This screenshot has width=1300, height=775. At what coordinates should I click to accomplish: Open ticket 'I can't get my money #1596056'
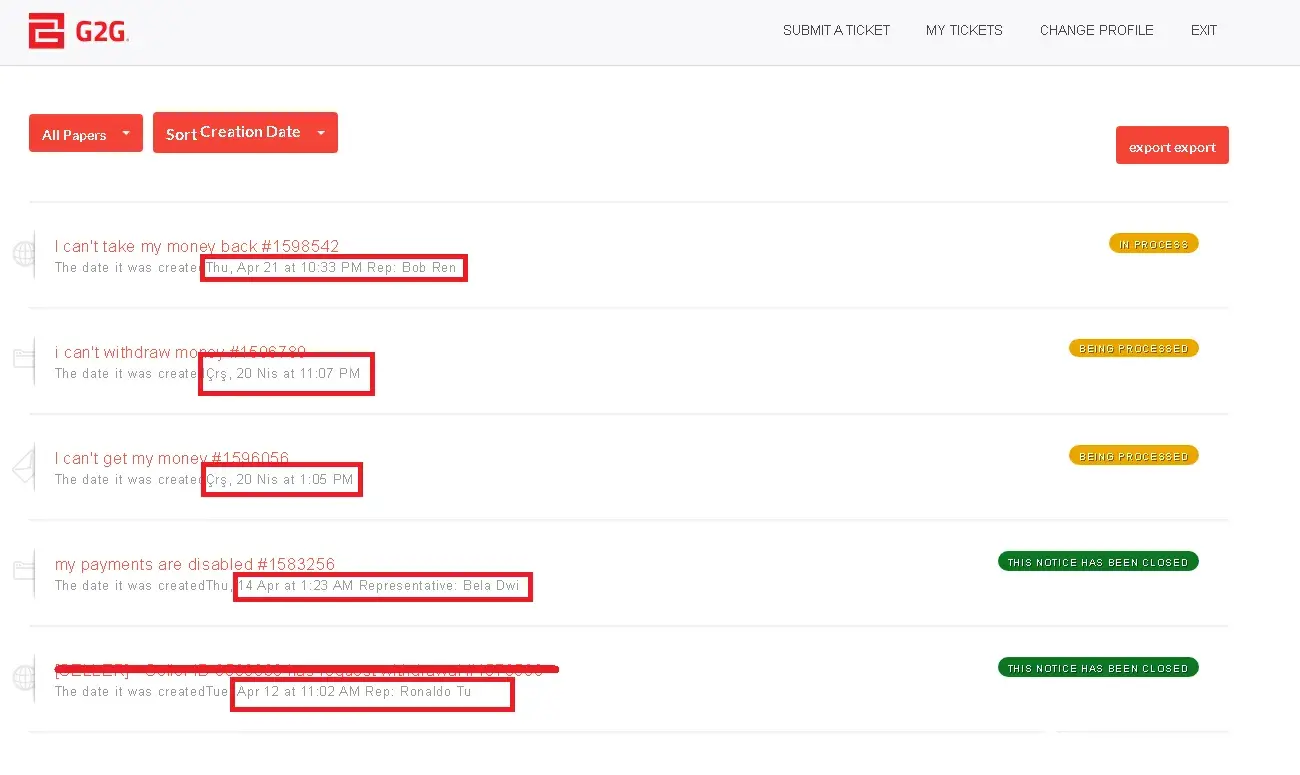[x=172, y=458]
